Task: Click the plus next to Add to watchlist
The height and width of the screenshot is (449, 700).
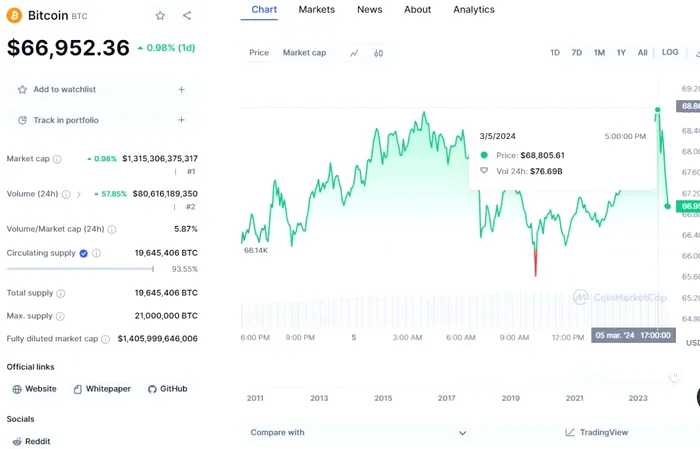Action: pos(181,90)
